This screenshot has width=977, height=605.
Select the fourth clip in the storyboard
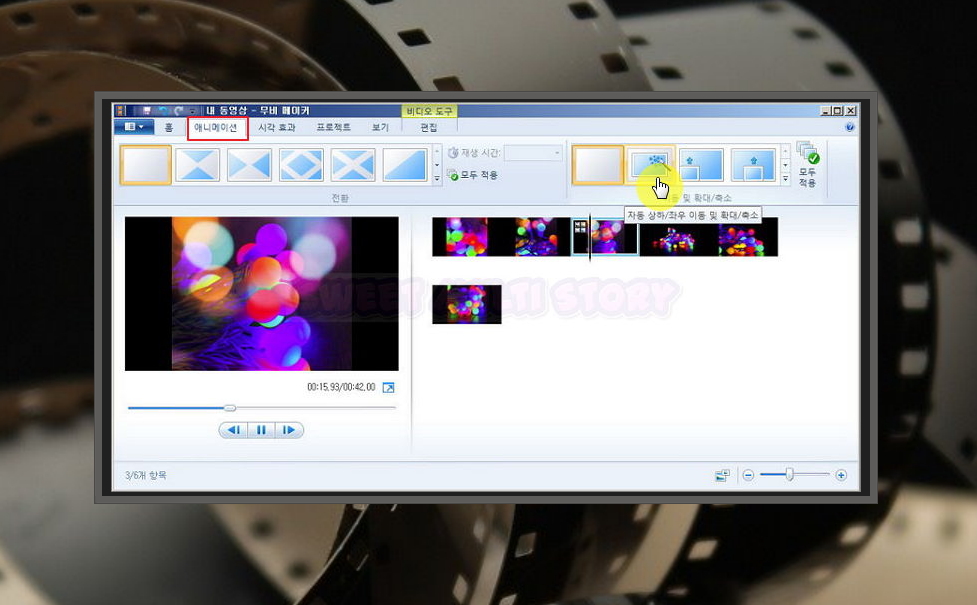pyautogui.click(x=674, y=237)
